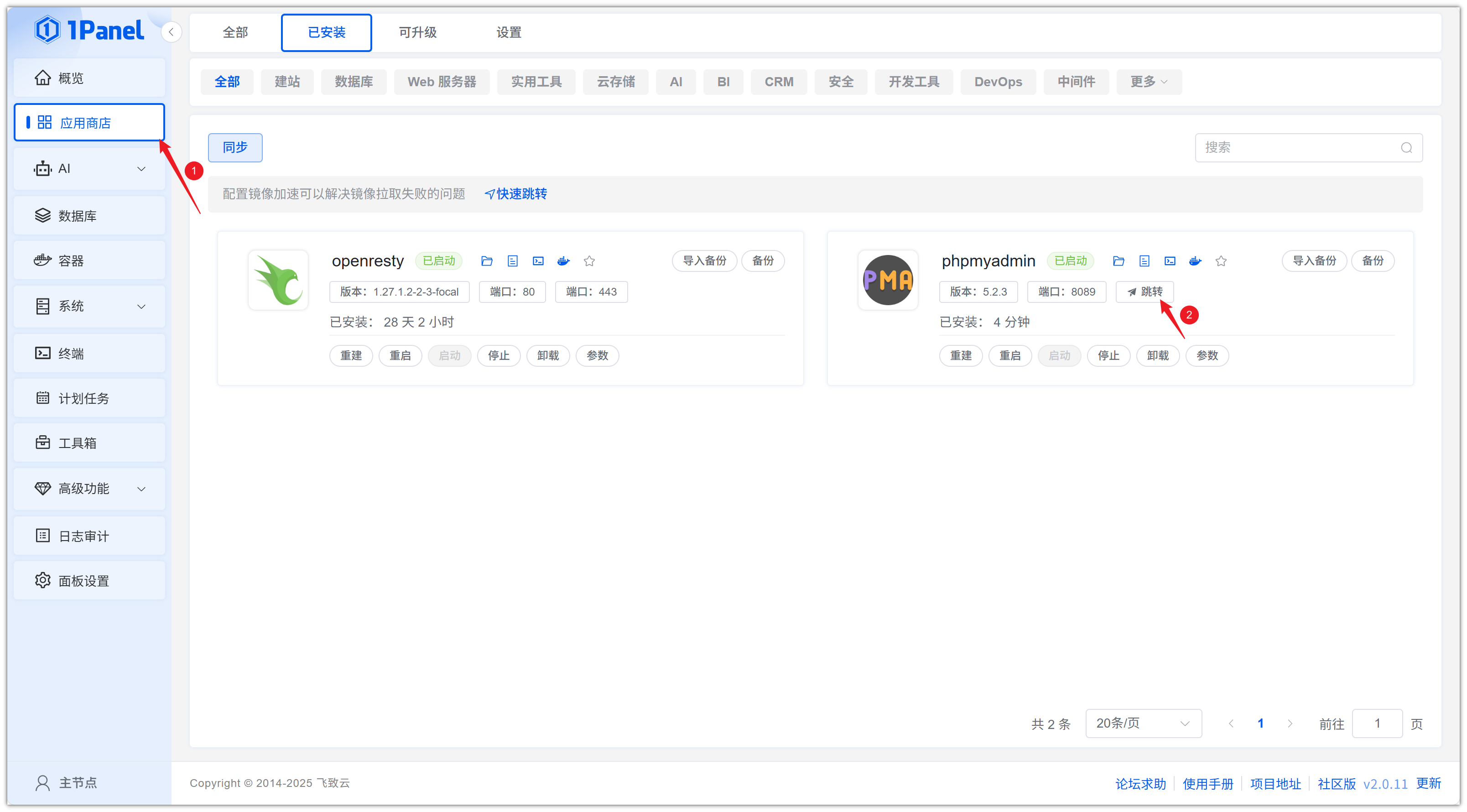Expand the AI sidebar menu
The height and width of the screenshot is (812, 1467).
(x=89, y=169)
